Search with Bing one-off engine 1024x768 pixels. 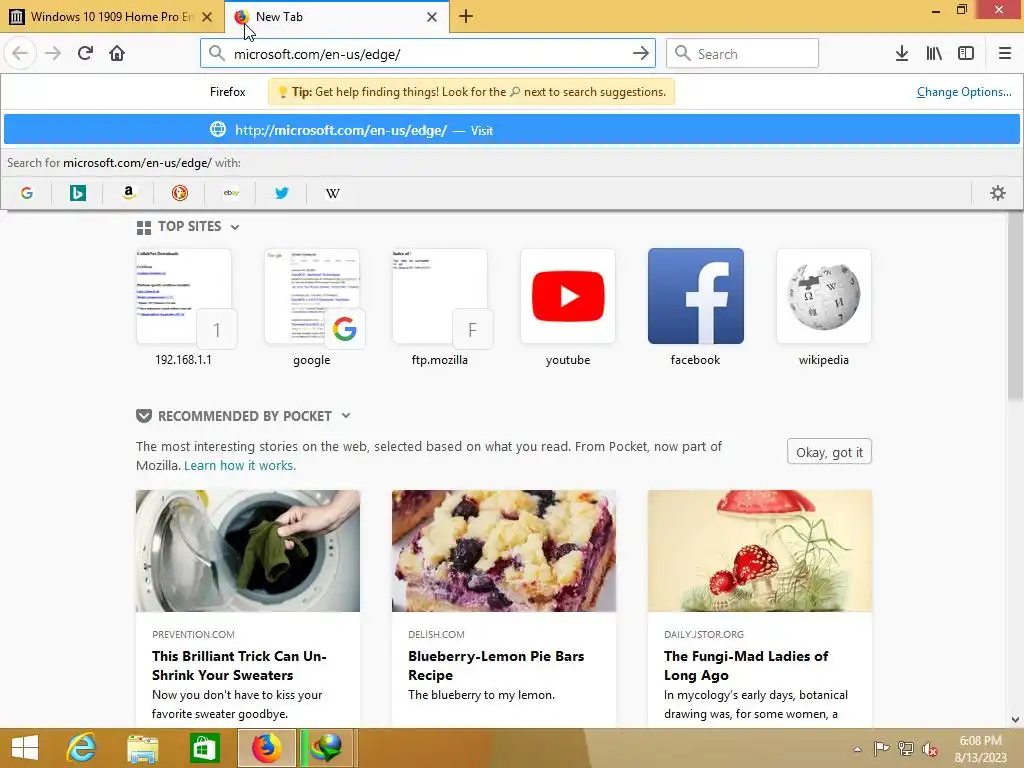pos(78,193)
